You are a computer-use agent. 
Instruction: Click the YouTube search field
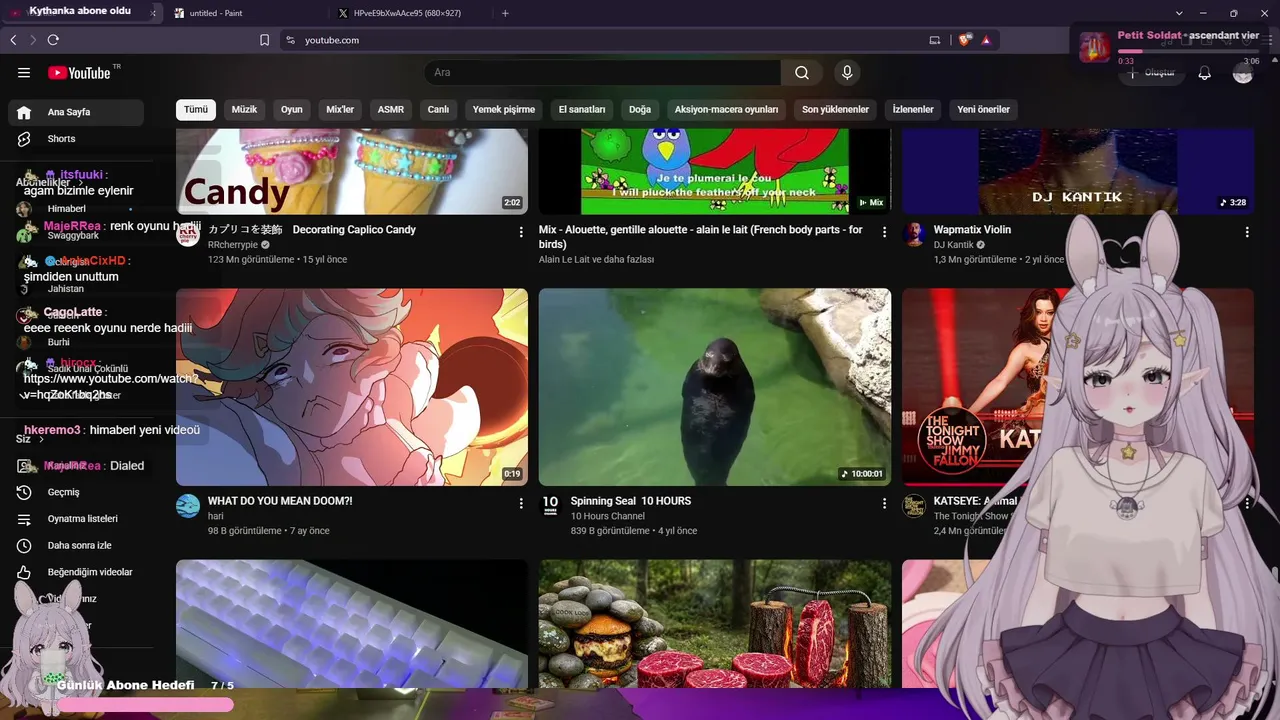pos(602,73)
